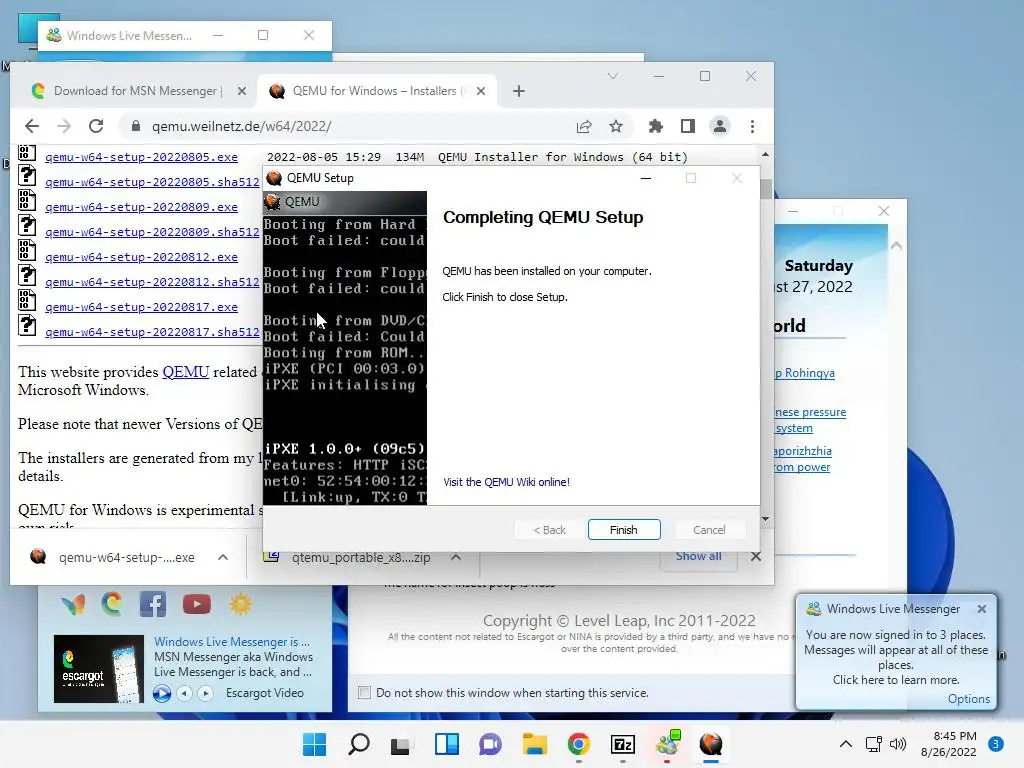Open the Windows Start menu
Viewport: 1024px width, 768px height.
coord(314,744)
